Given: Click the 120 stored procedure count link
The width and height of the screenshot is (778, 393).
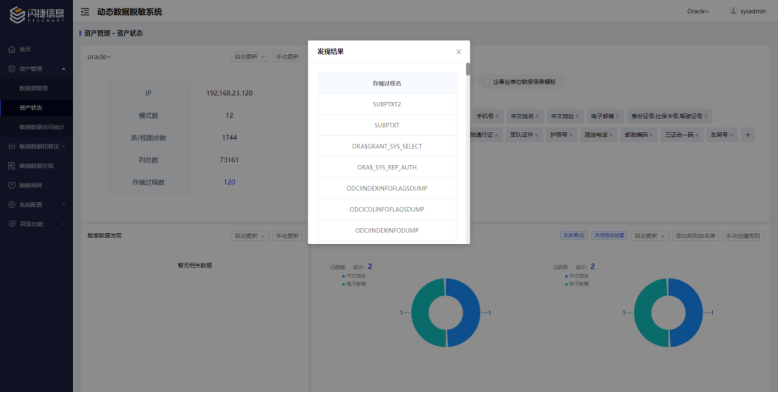Looking at the screenshot, I should click(x=229, y=182).
